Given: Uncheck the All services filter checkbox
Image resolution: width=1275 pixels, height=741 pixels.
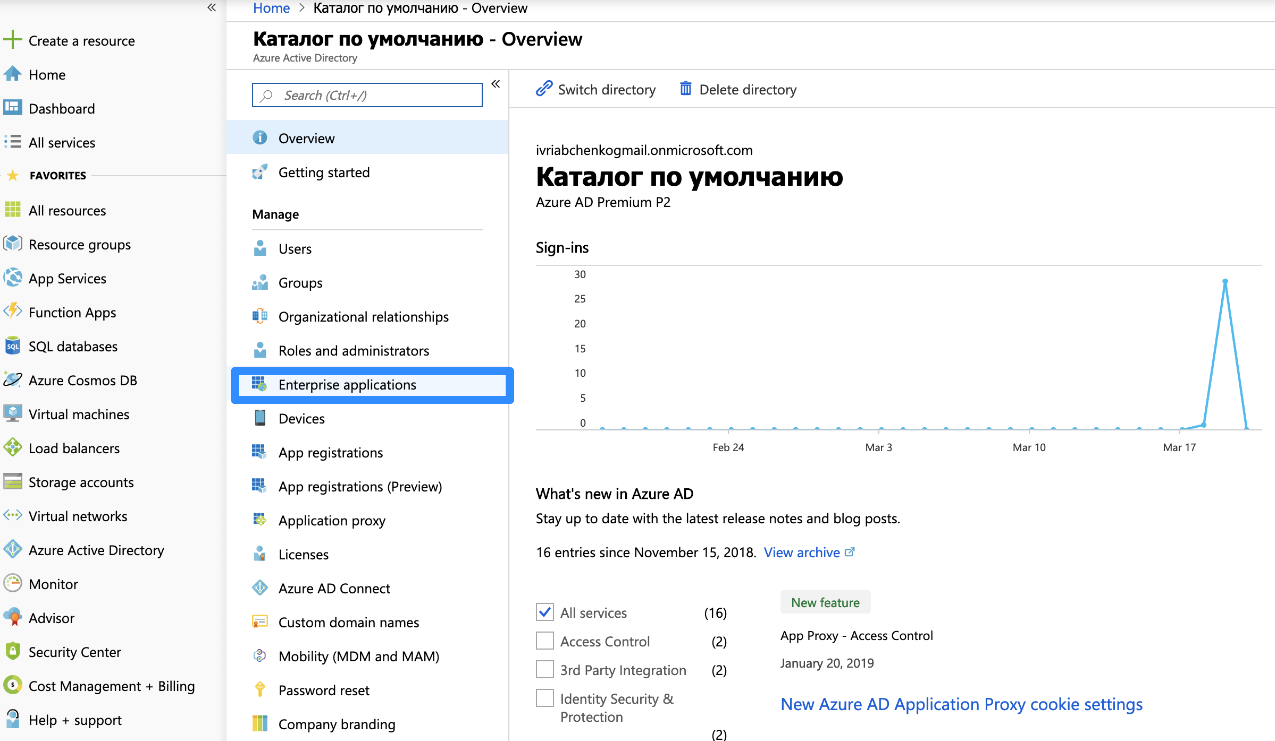Looking at the screenshot, I should [545, 612].
